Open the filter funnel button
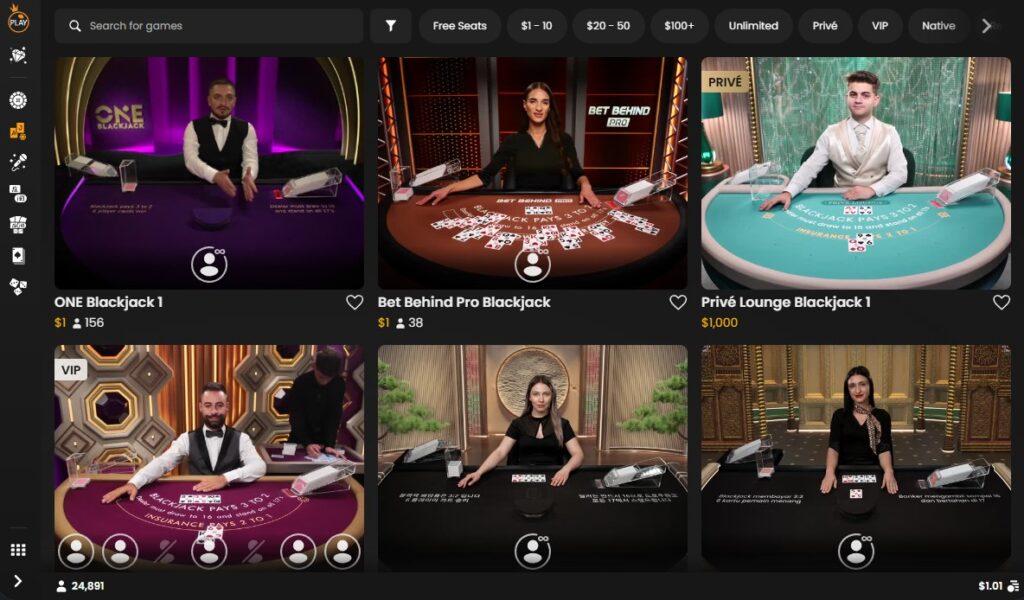This screenshot has width=1024, height=600. pyautogui.click(x=391, y=25)
